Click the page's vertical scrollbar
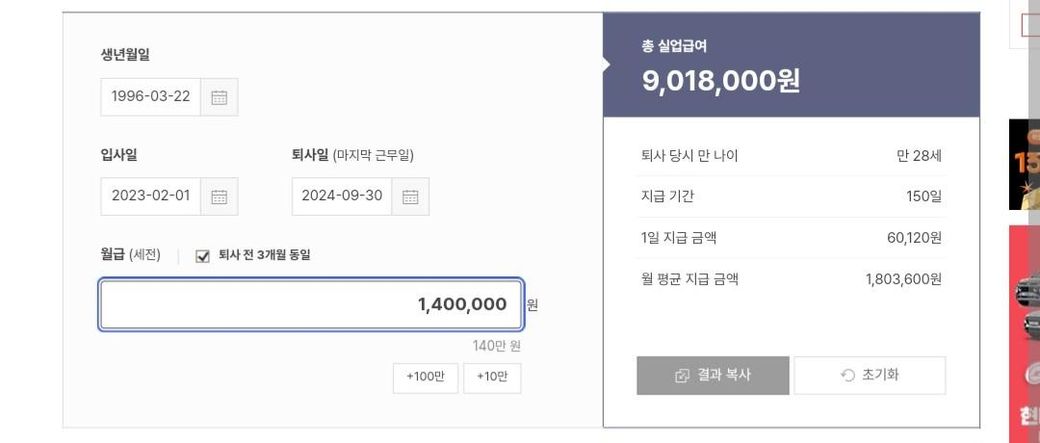 tap(1034, 200)
